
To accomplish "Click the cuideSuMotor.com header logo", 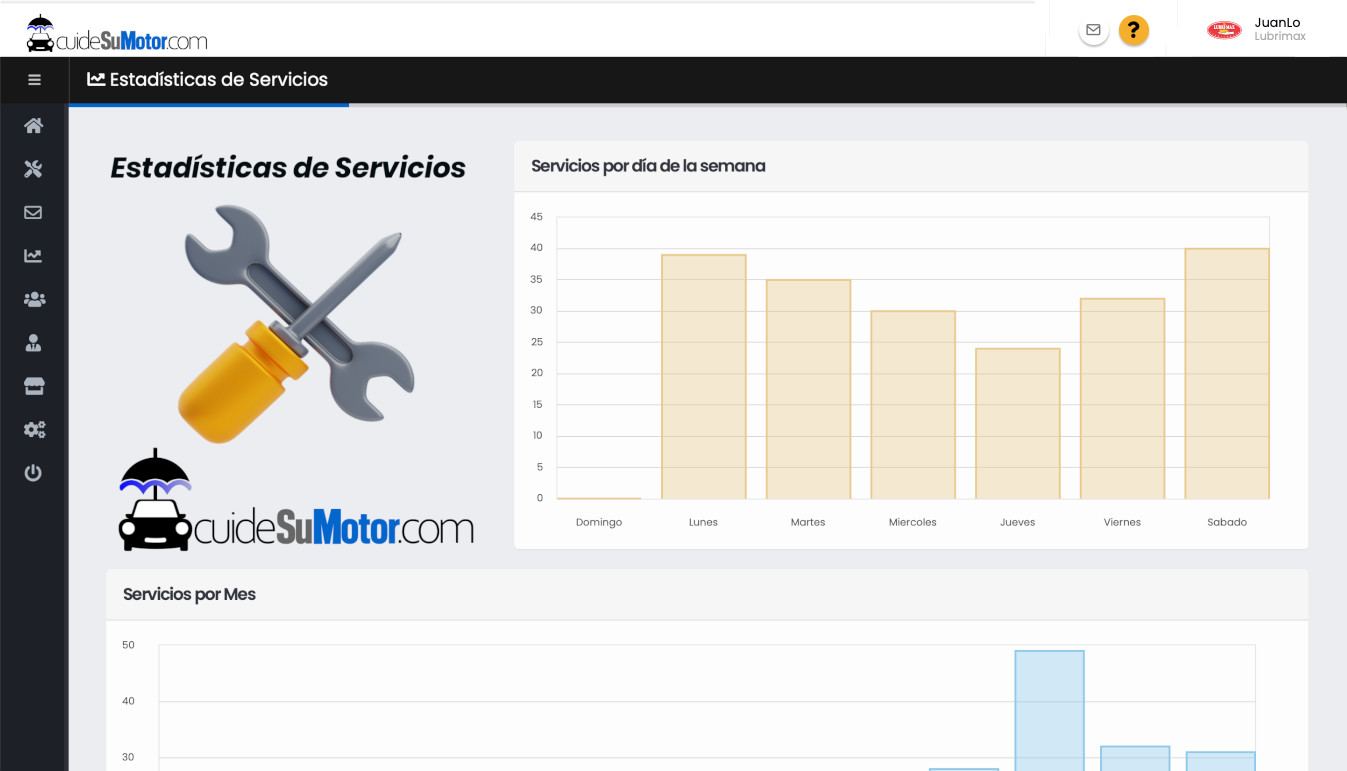I will pyautogui.click(x=117, y=34).
